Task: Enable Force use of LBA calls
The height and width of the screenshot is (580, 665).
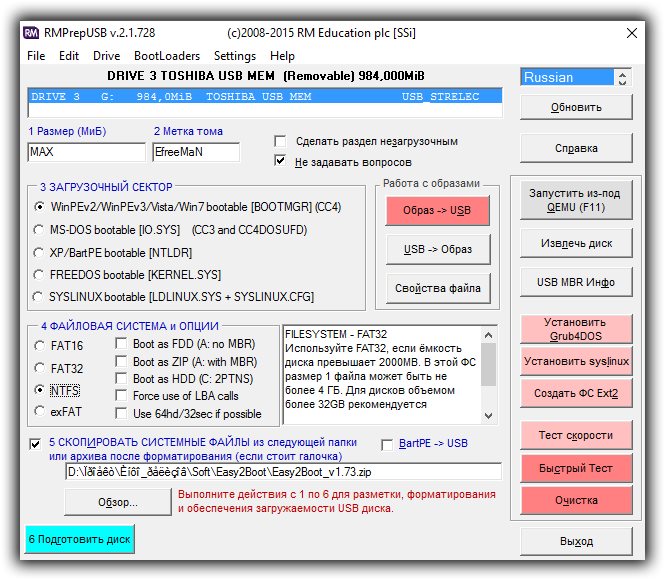Action: pos(121,396)
